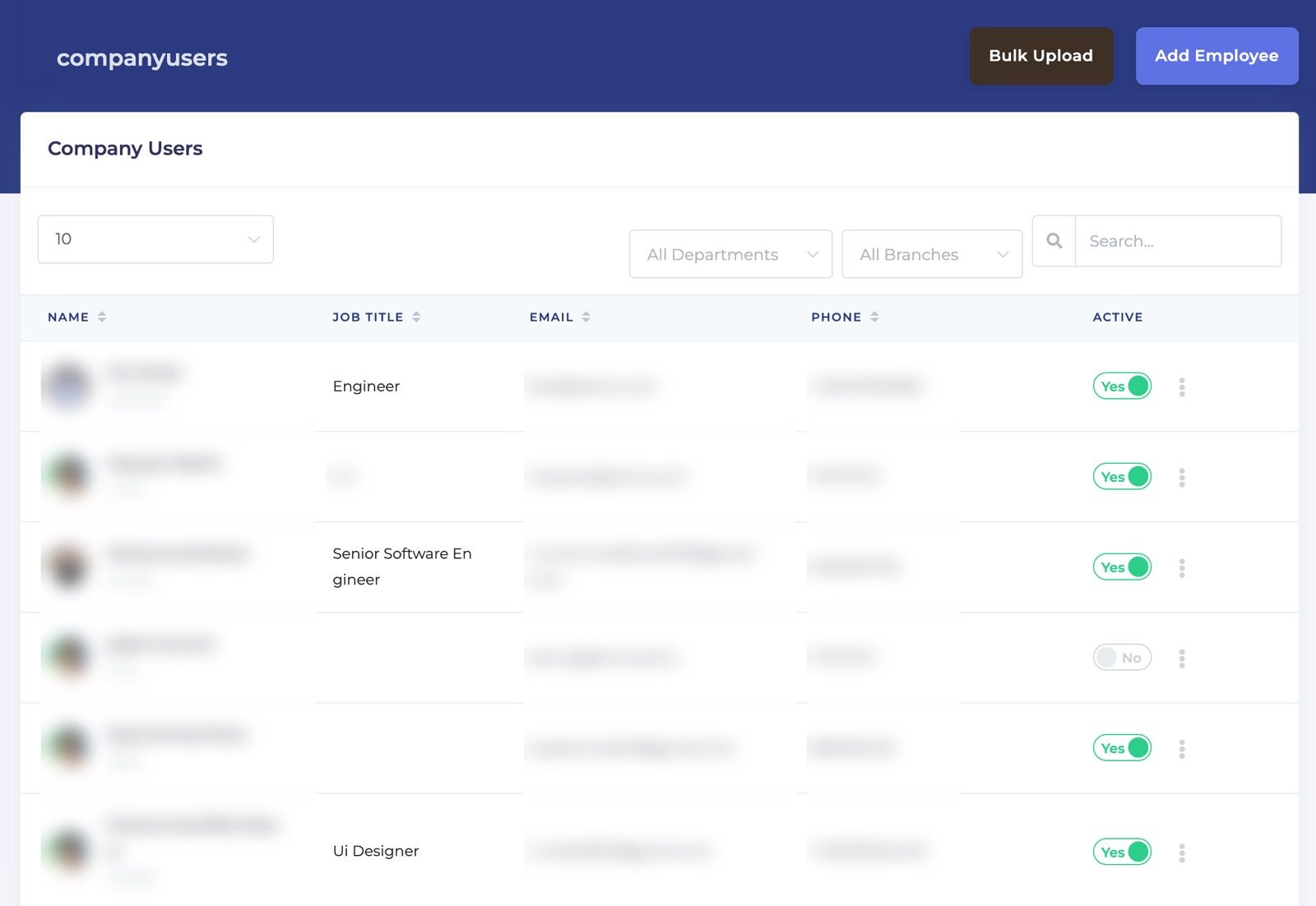Click the Ui Designer job title cell
This screenshot has height=906, width=1316.
point(376,851)
